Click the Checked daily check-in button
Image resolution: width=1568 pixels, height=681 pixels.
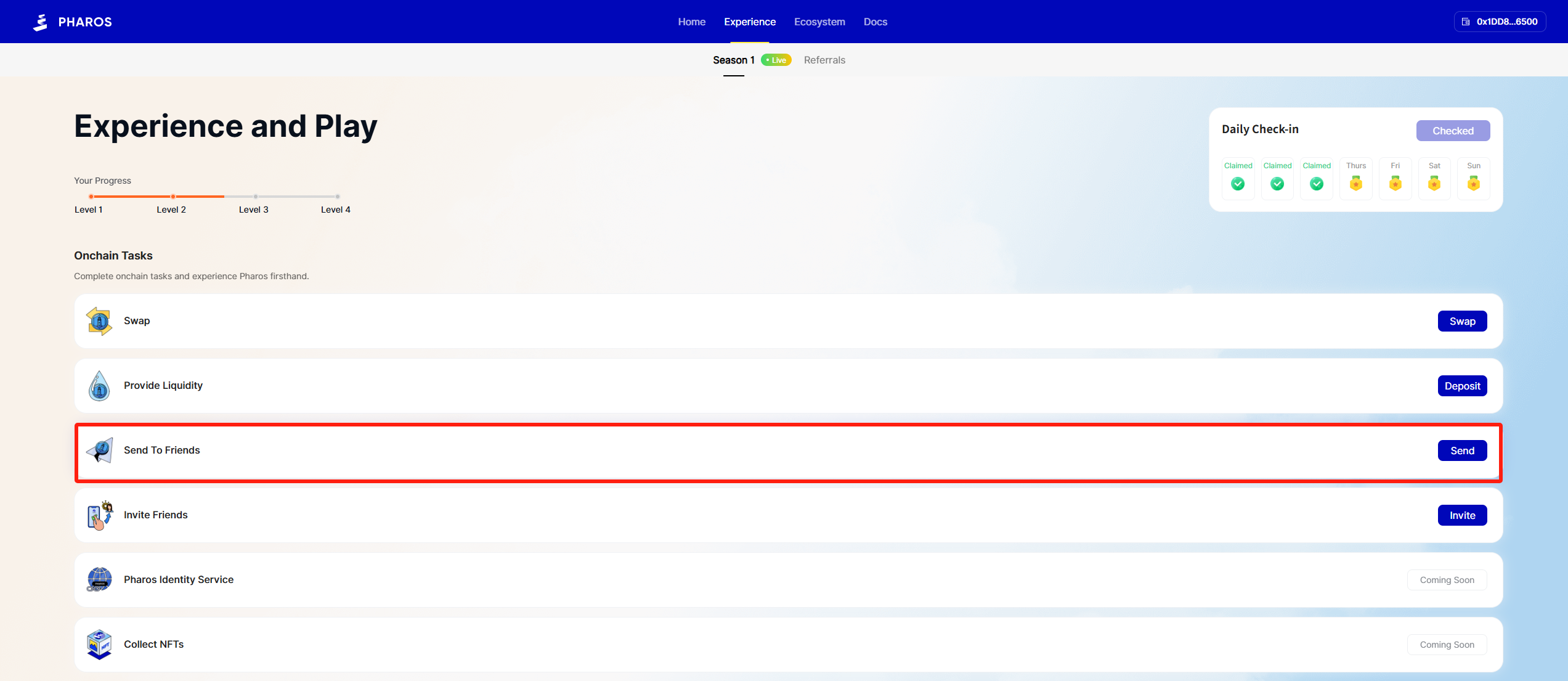click(1453, 131)
